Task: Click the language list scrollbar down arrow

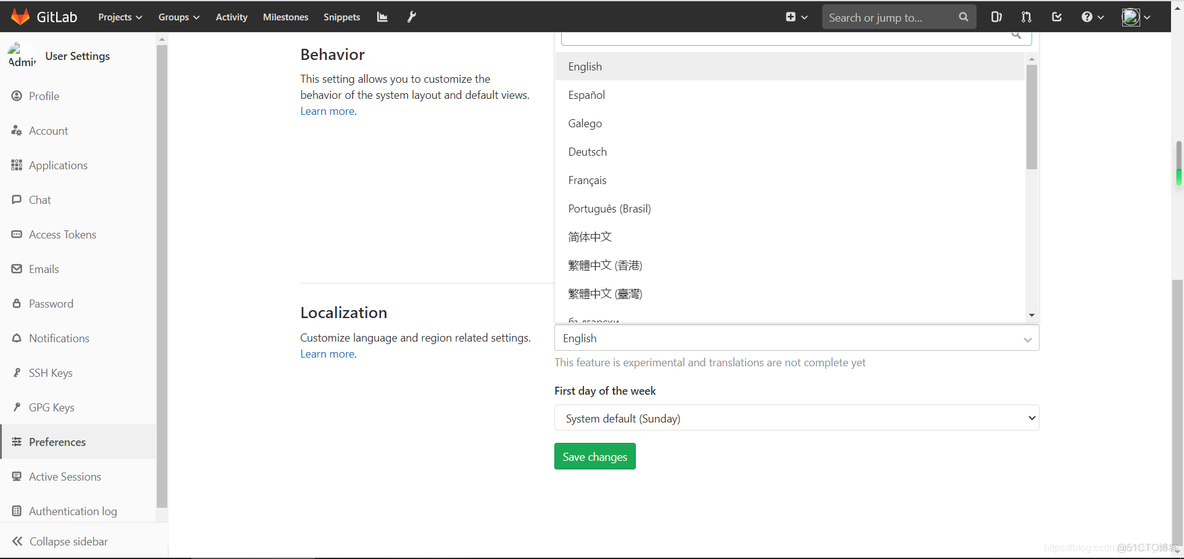Action: point(1031,315)
